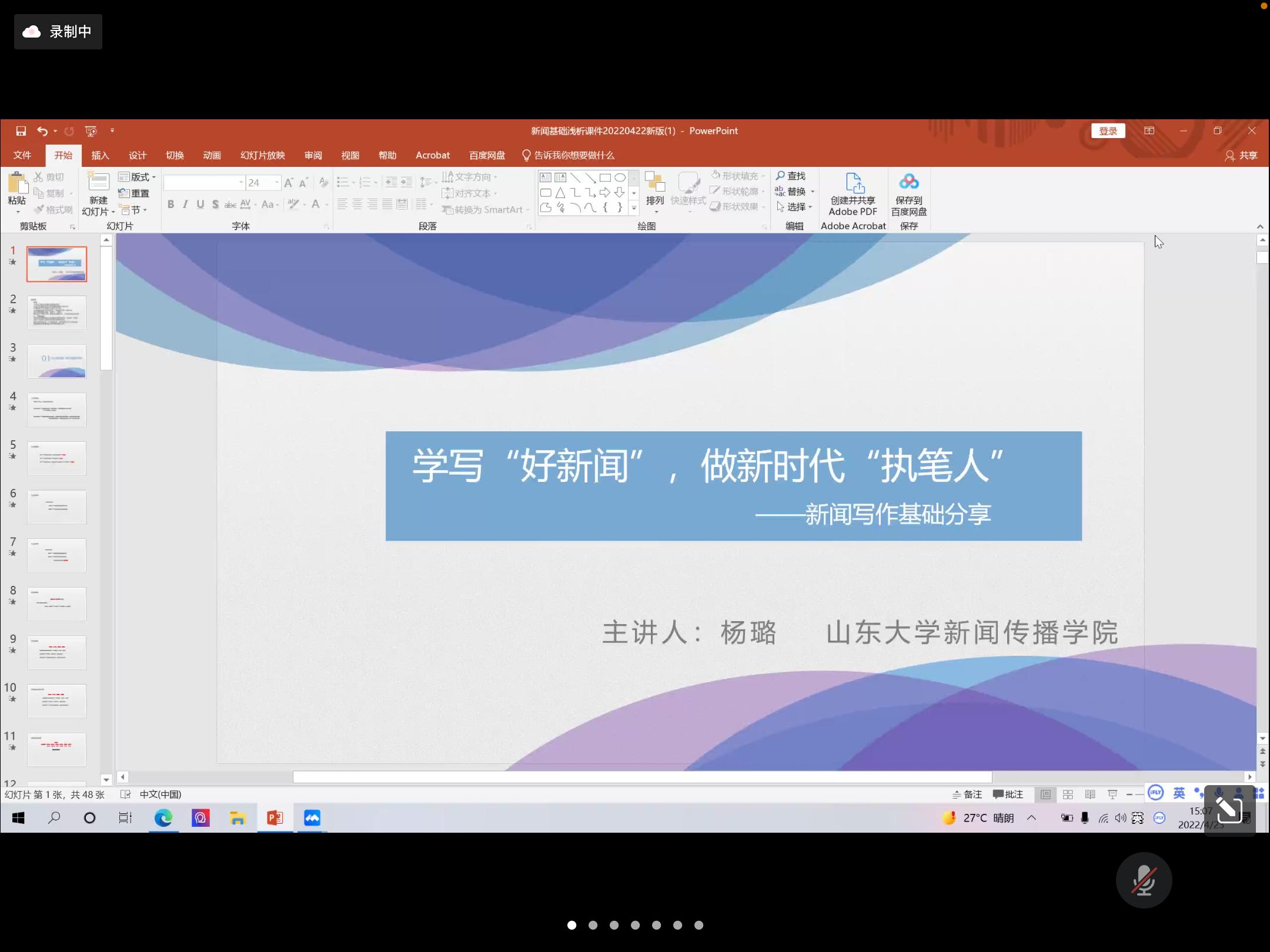Open the font size 24 dropdown
The width and height of the screenshot is (1270, 952).
[x=276, y=183]
